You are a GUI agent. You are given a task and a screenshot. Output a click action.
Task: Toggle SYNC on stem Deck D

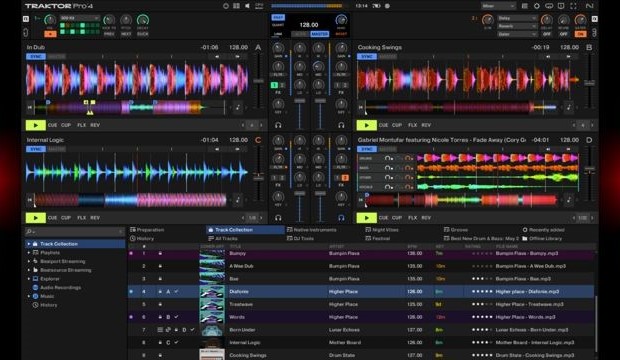367,149
